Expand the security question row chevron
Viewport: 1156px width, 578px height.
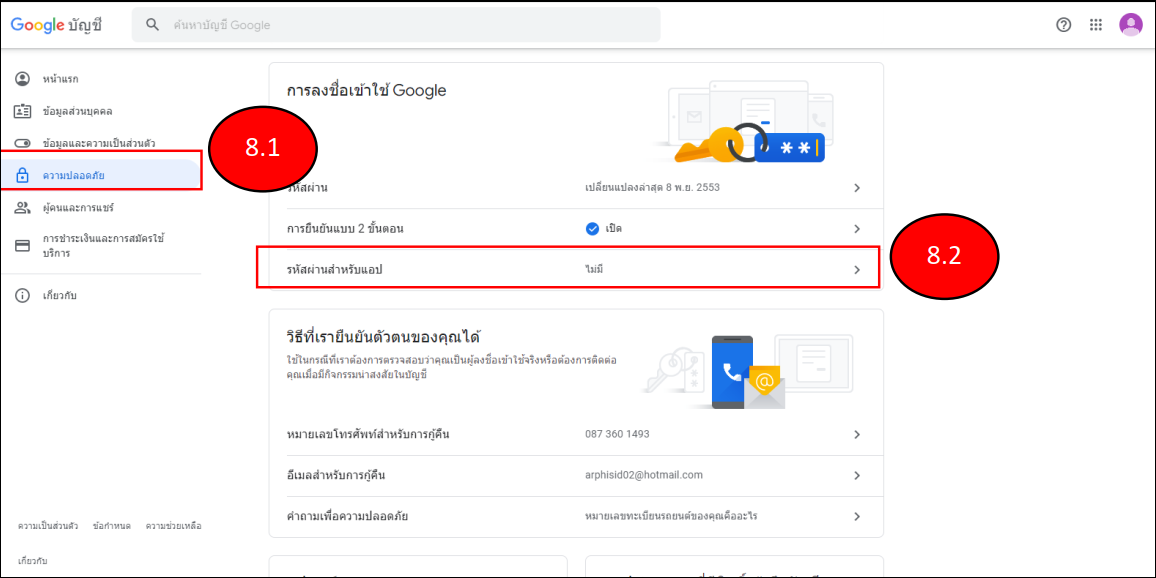(x=857, y=516)
